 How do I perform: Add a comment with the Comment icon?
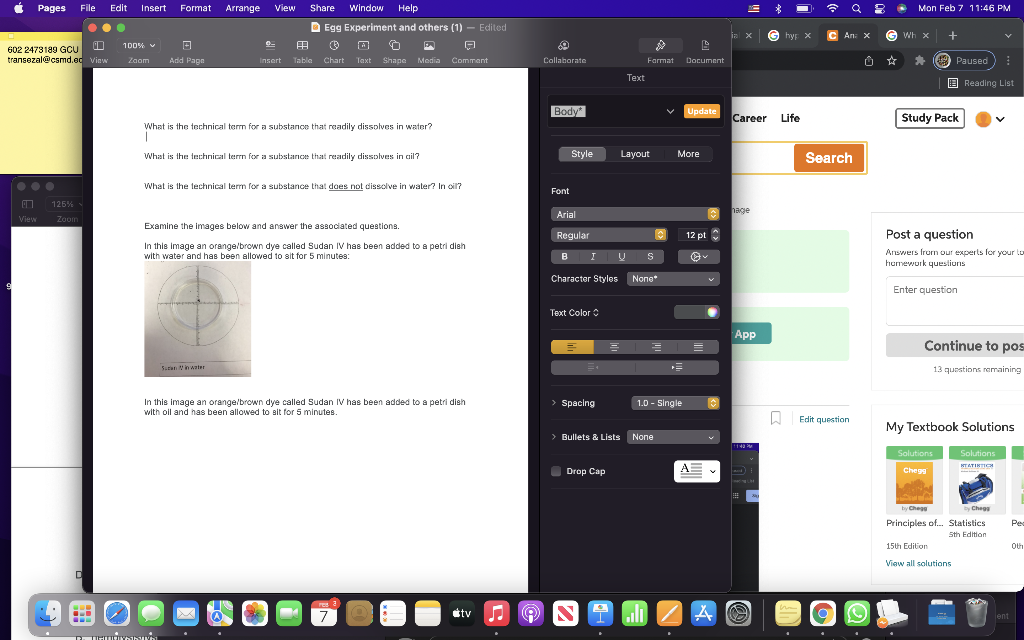coord(469,46)
